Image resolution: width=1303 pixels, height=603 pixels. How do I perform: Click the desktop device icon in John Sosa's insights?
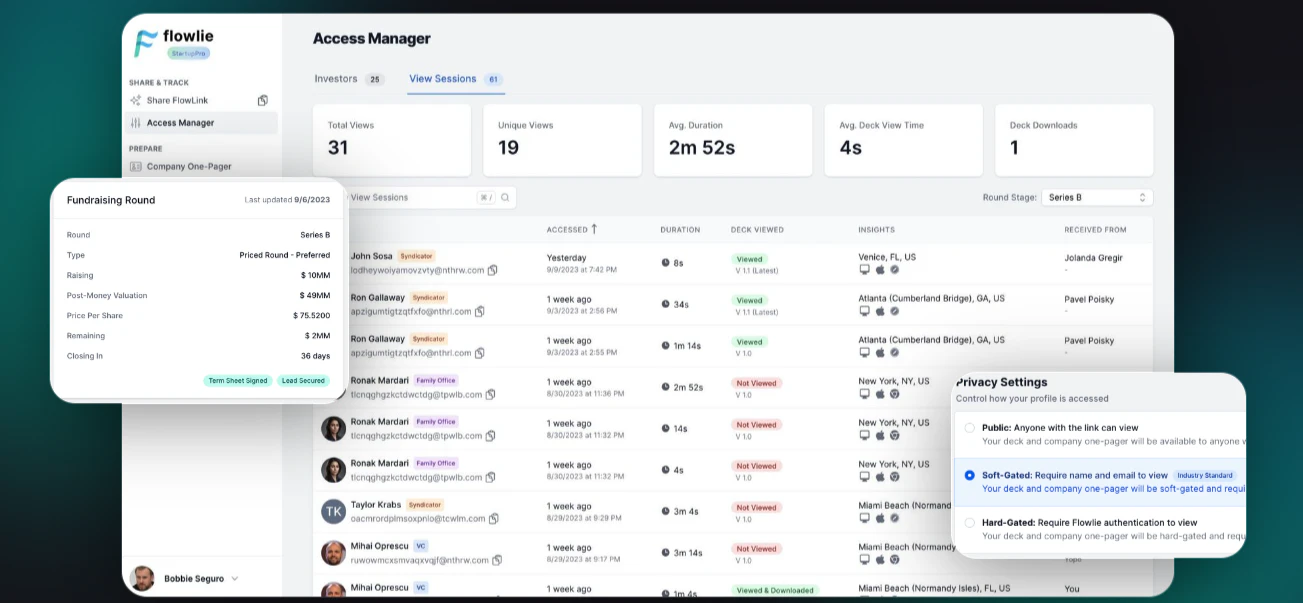click(x=864, y=270)
